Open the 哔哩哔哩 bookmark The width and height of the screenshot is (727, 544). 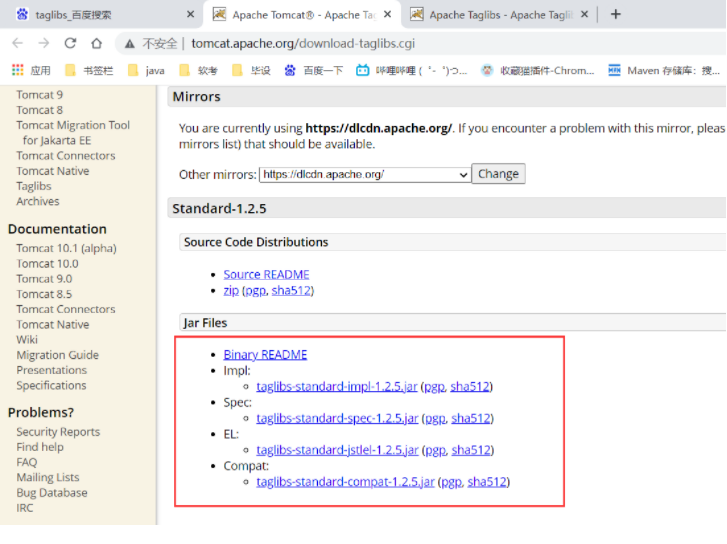tap(412, 70)
